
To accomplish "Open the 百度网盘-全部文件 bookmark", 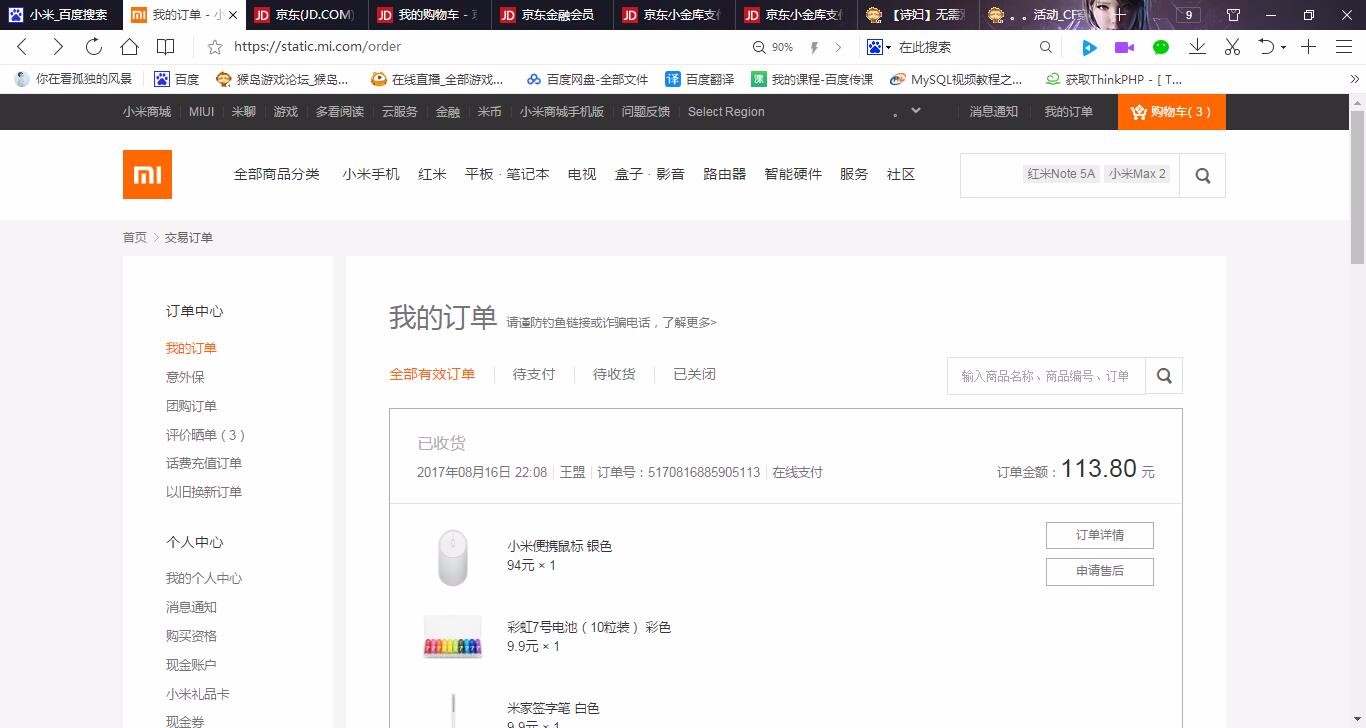I will tap(588, 79).
